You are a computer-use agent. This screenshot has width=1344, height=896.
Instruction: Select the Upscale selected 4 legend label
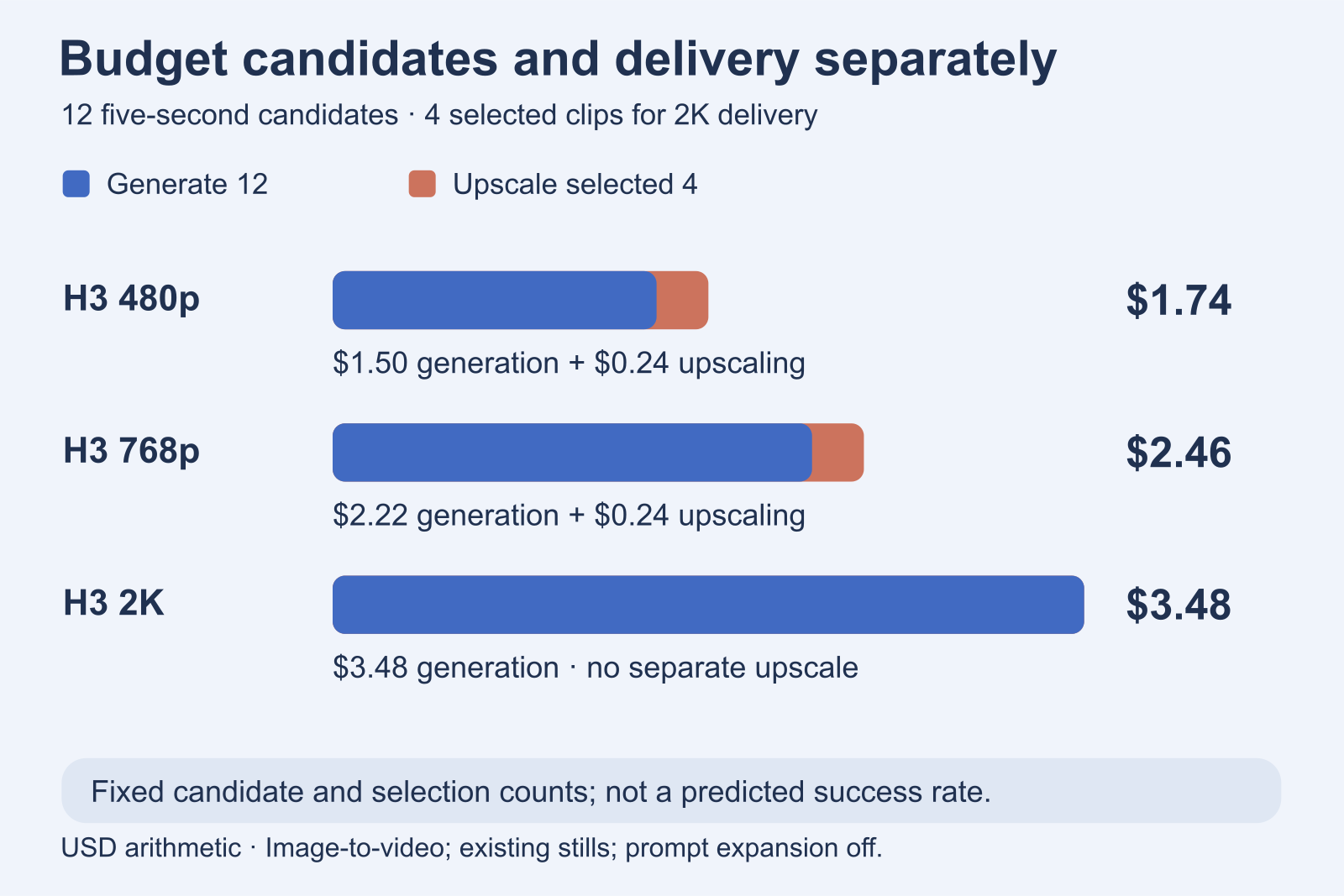pyautogui.click(x=575, y=184)
